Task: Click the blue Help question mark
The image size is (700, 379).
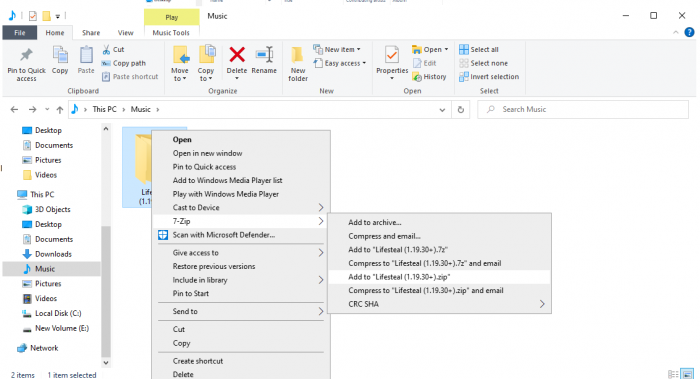Action: 689,32
